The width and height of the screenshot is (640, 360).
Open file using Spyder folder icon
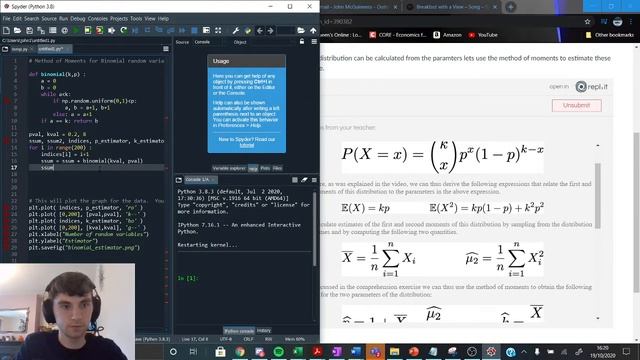(x=18, y=30)
